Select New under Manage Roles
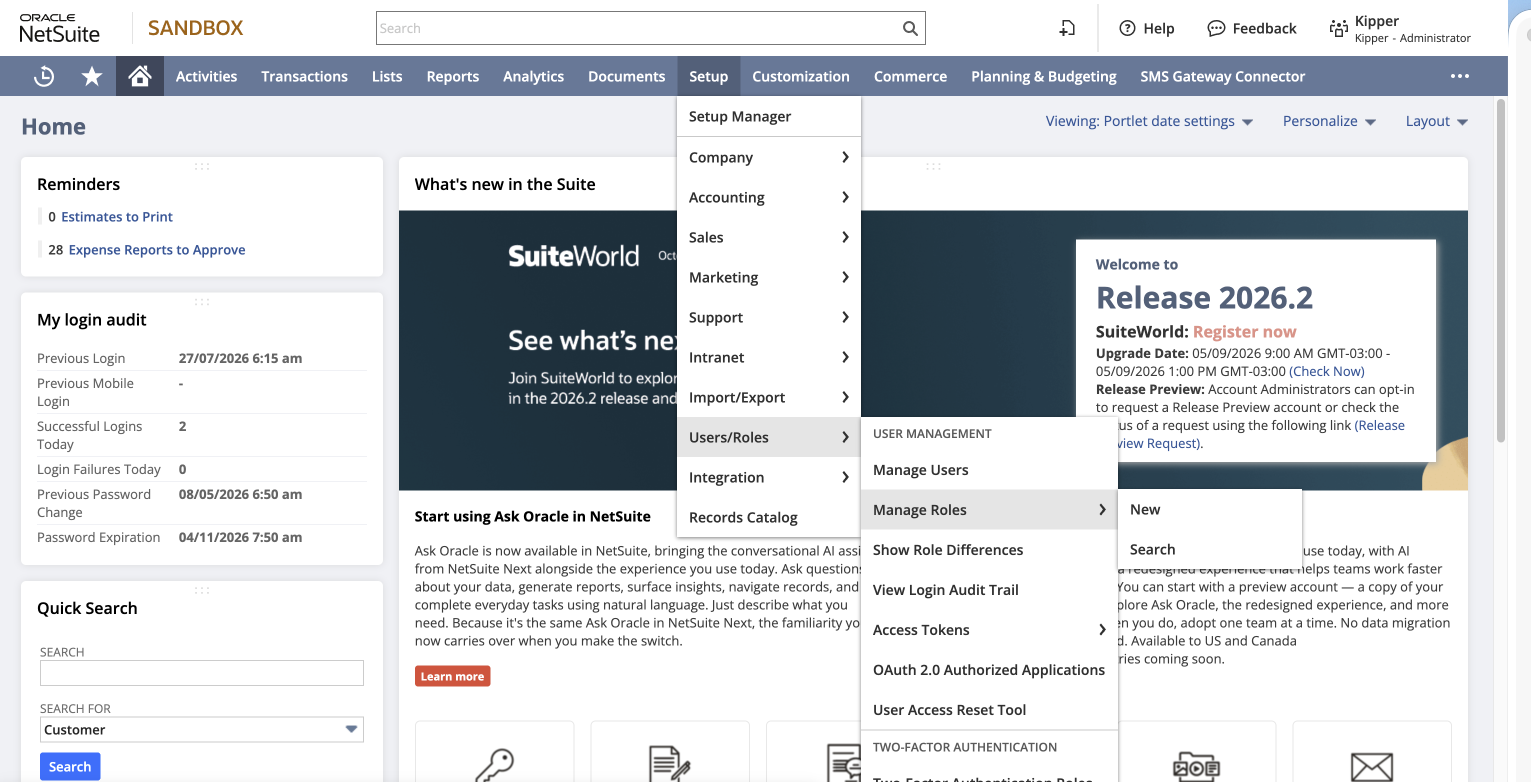1531x782 pixels. point(1209,509)
